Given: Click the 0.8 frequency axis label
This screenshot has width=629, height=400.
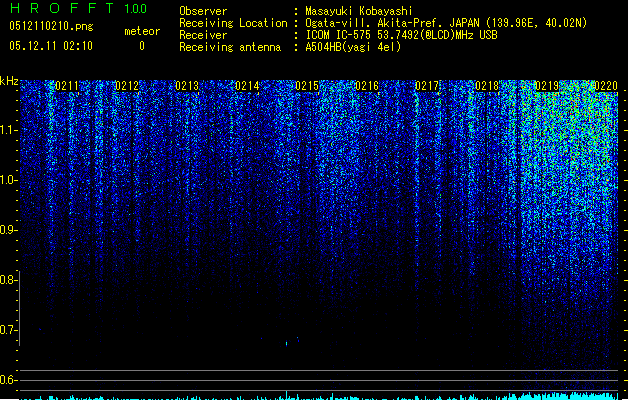Looking at the screenshot, I should pos(8,280).
